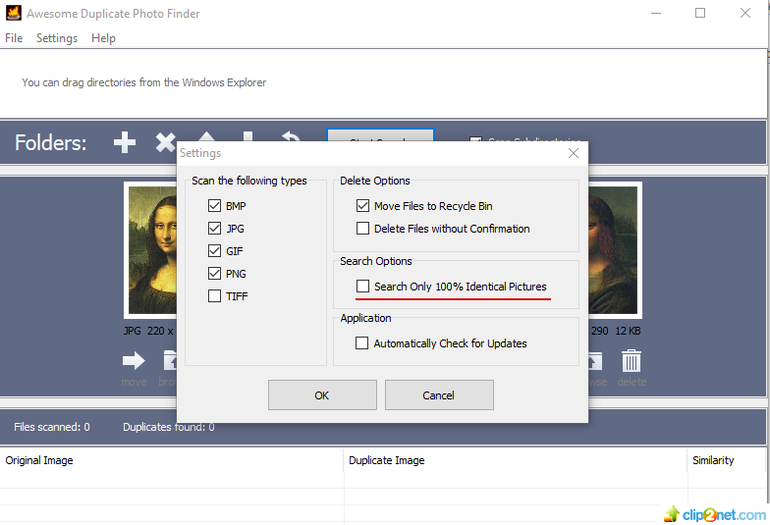Open the File menu

click(14, 38)
